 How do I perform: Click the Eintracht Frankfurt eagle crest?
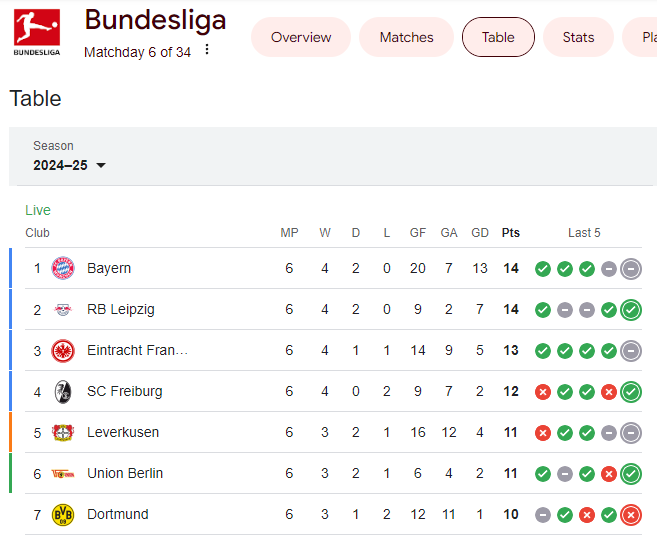coord(63,350)
